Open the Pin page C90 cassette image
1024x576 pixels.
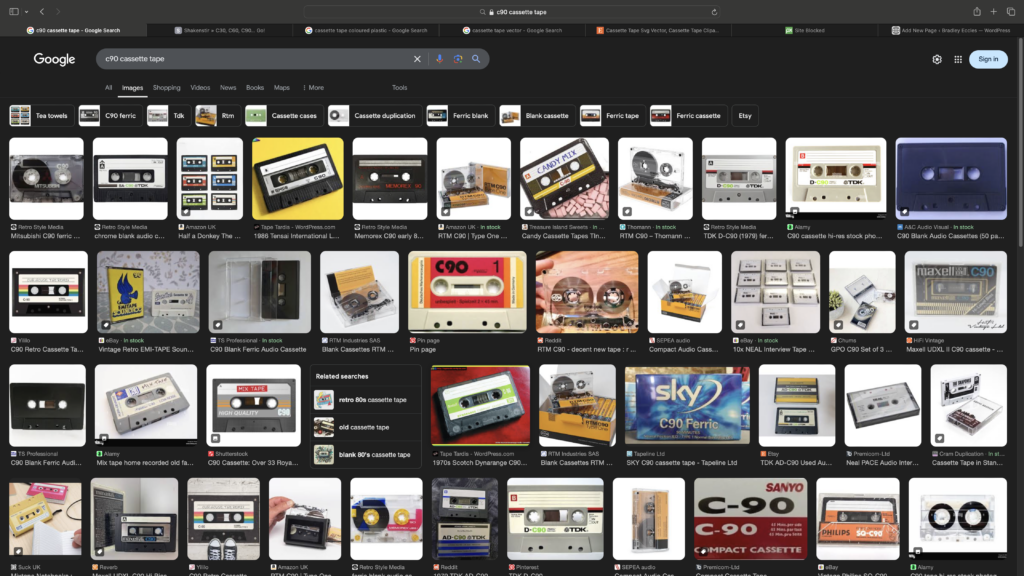pyautogui.click(x=467, y=292)
